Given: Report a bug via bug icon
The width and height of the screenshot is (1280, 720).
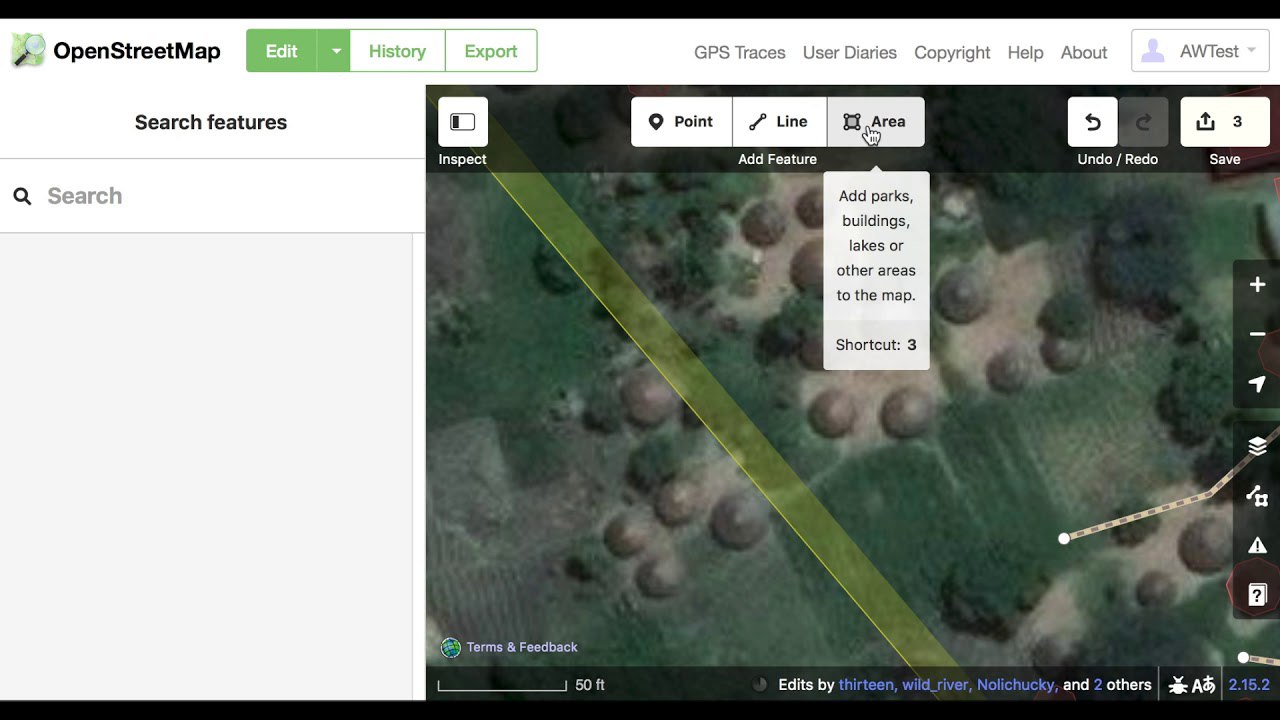Looking at the screenshot, I should point(1178,685).
